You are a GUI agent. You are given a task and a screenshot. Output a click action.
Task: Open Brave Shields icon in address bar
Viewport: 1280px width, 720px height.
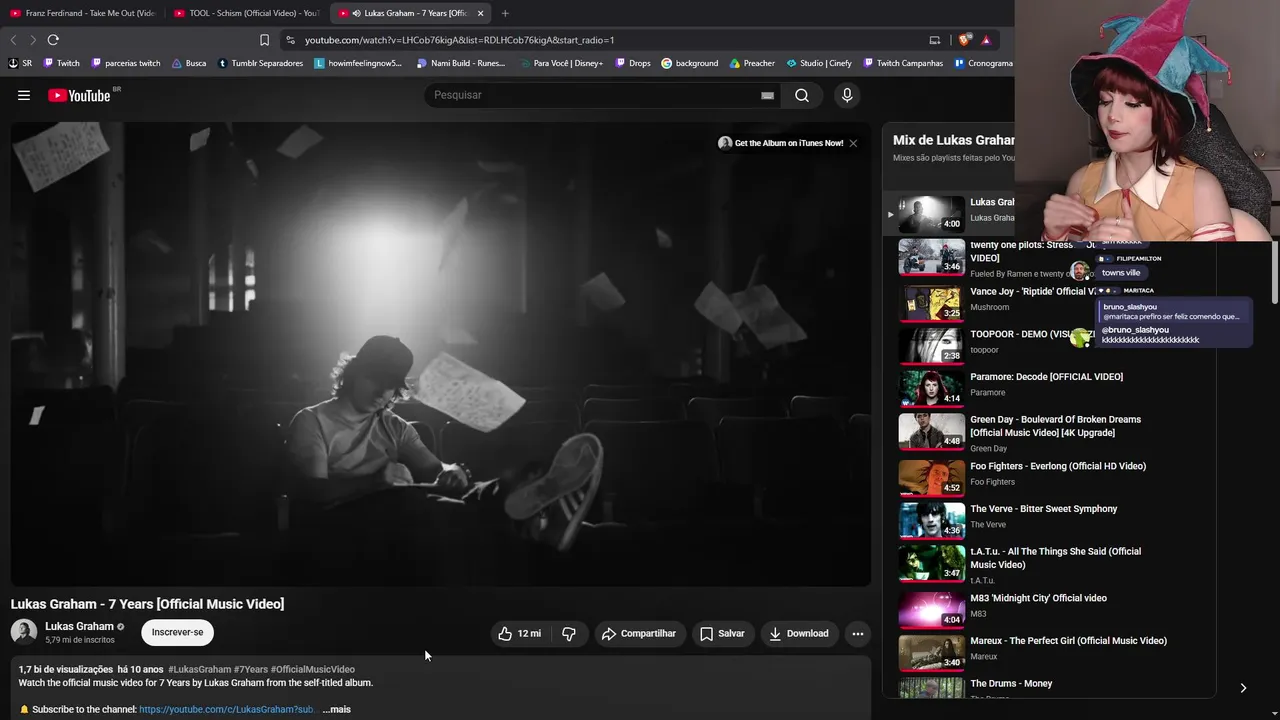pyautogui.click(x=964, y=40)
